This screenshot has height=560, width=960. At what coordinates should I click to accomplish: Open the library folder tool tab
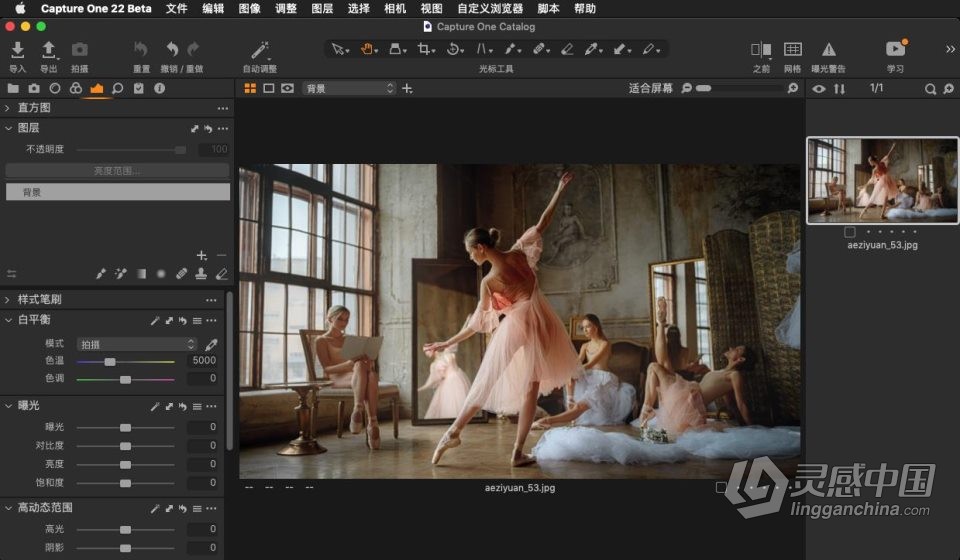click(x=13, y=88)
